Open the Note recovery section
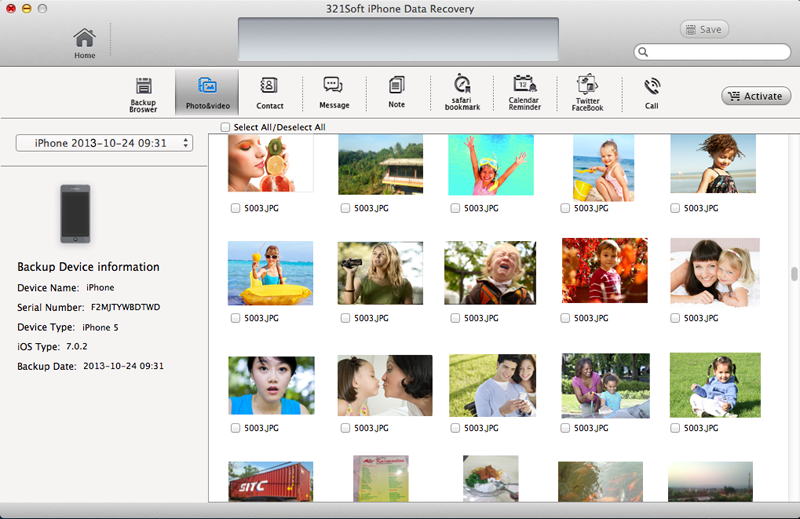The image size is (800, 519). tap(397, 93)
